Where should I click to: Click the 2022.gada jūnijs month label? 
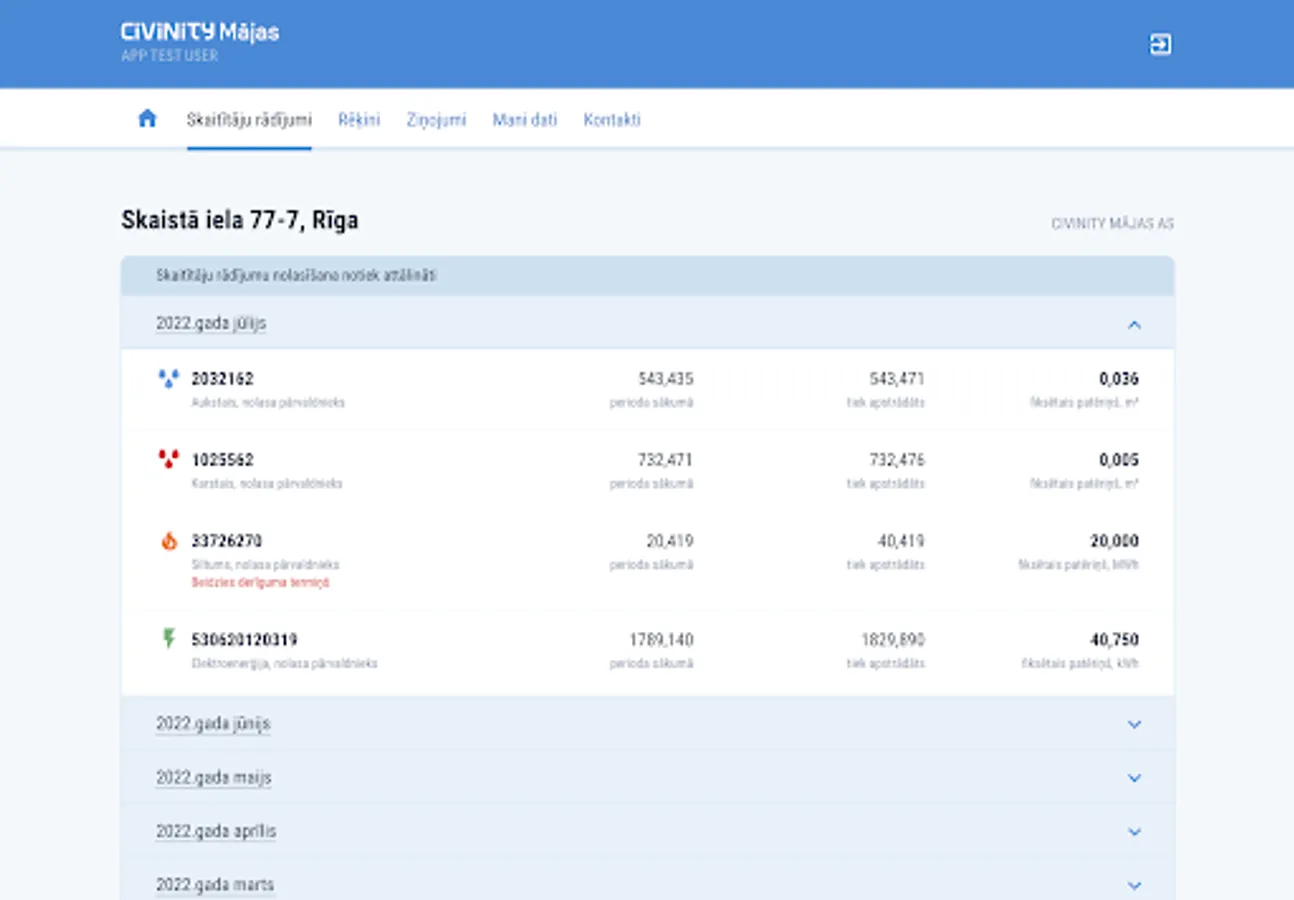click(x=213, y=724)
